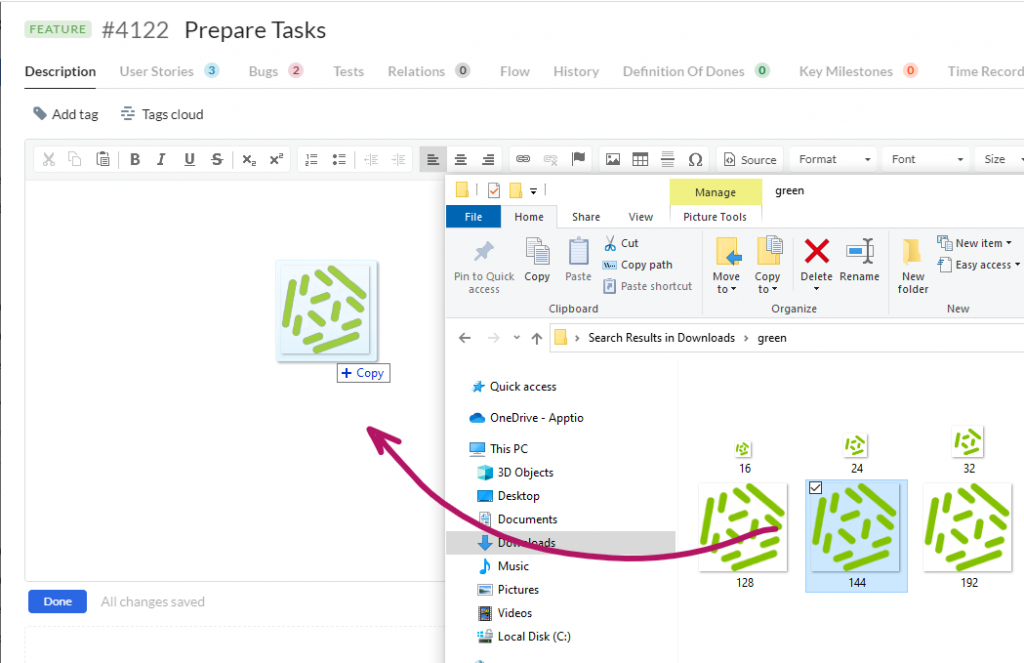Insert a horizontal line in the editor
This screenshot has height=663, width=1024.
pyautogui.click(x=666, y=158)
